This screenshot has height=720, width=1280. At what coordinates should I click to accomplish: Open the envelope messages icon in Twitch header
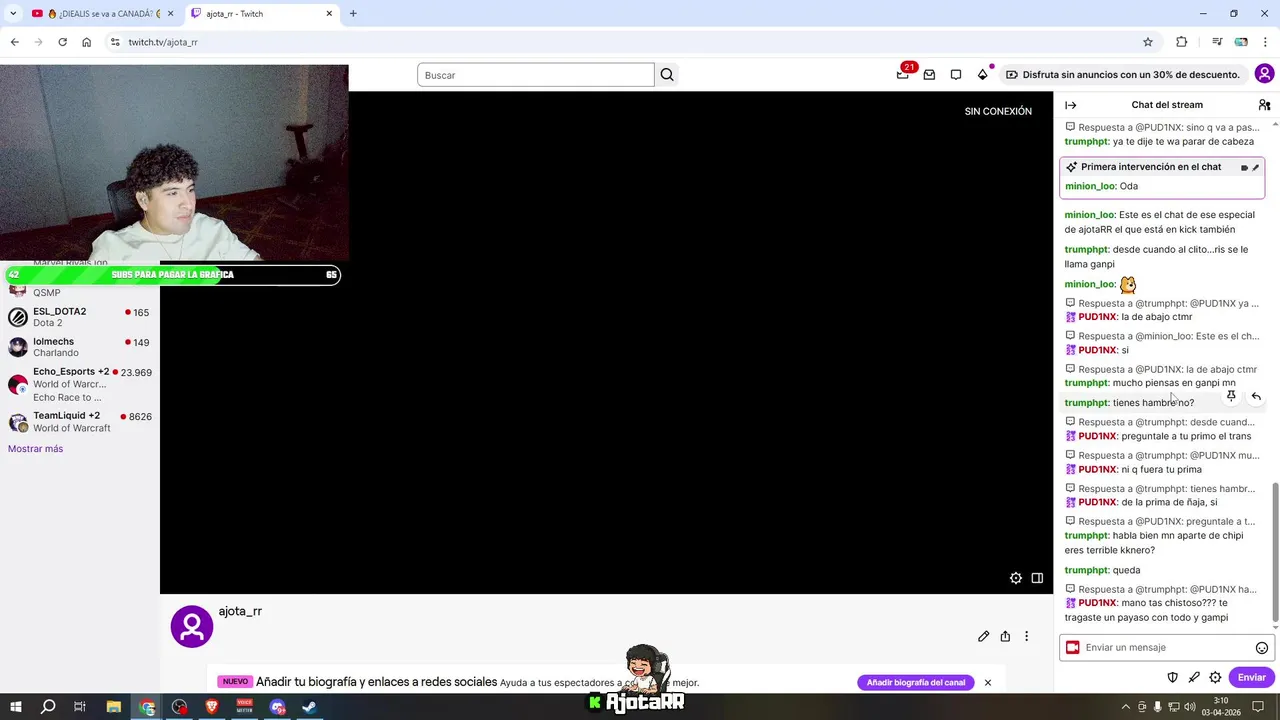929,75
